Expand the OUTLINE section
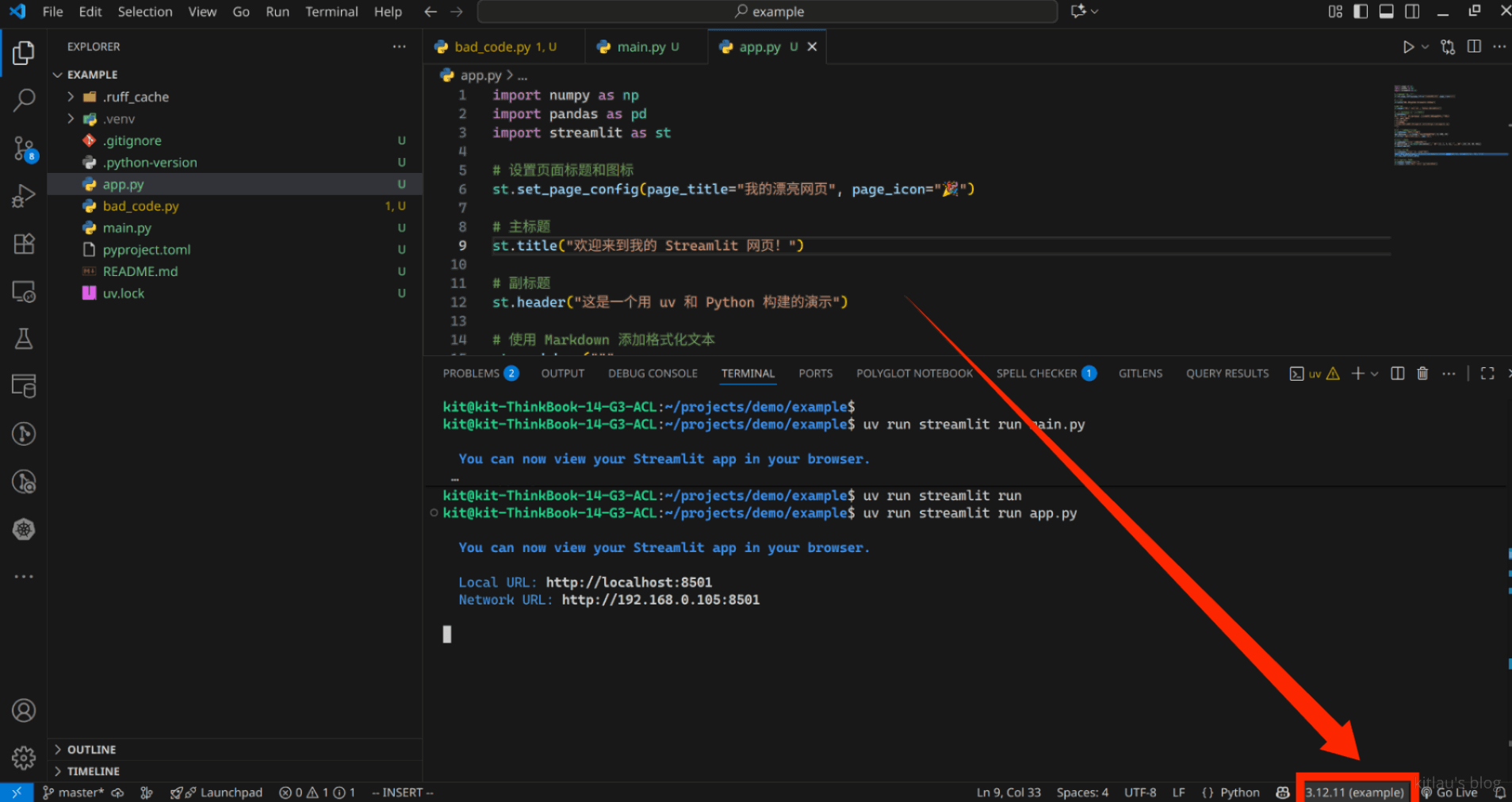 point(91,750)
